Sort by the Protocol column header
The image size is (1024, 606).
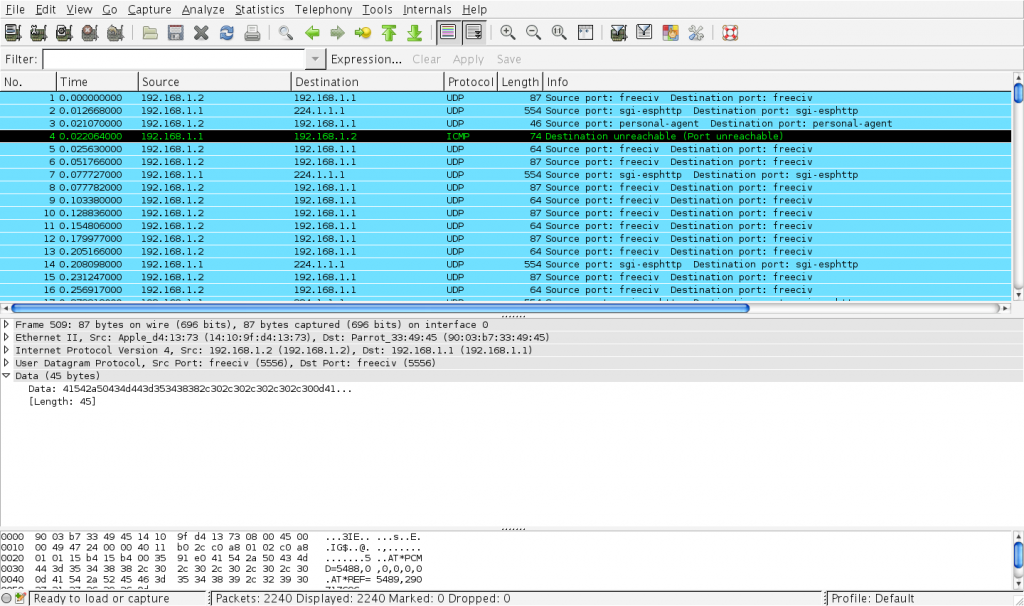[x=470, y=82]
